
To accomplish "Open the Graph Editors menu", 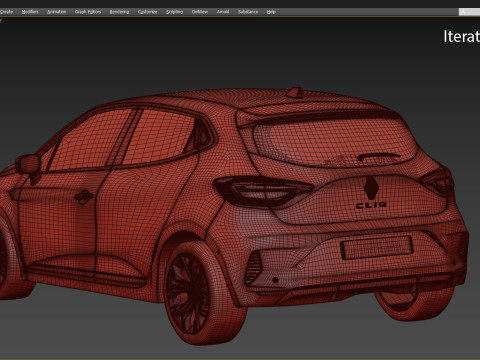I will pyautogui.click(x=88, y=12).
